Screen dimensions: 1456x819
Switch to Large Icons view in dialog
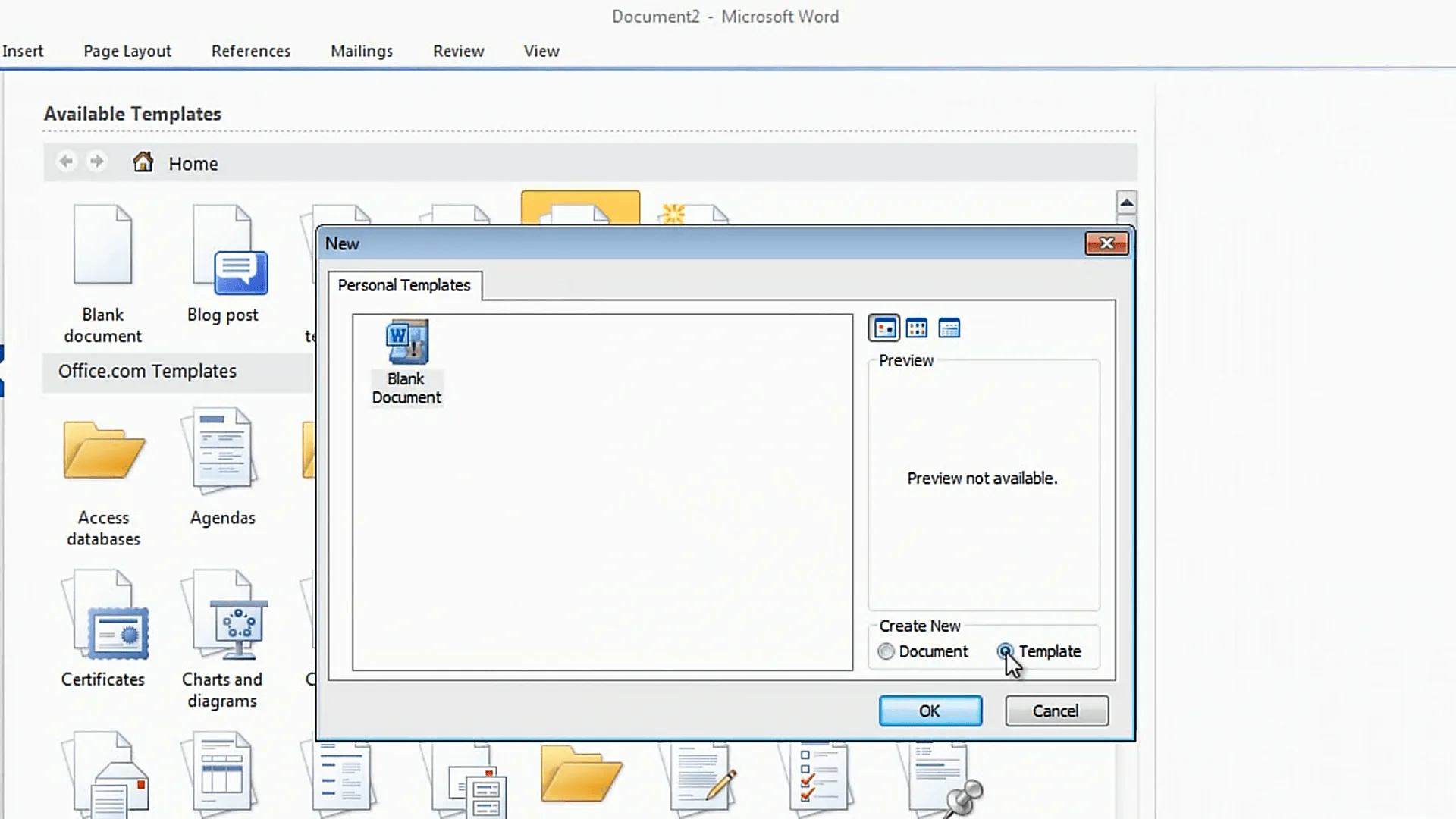[884, 328]
